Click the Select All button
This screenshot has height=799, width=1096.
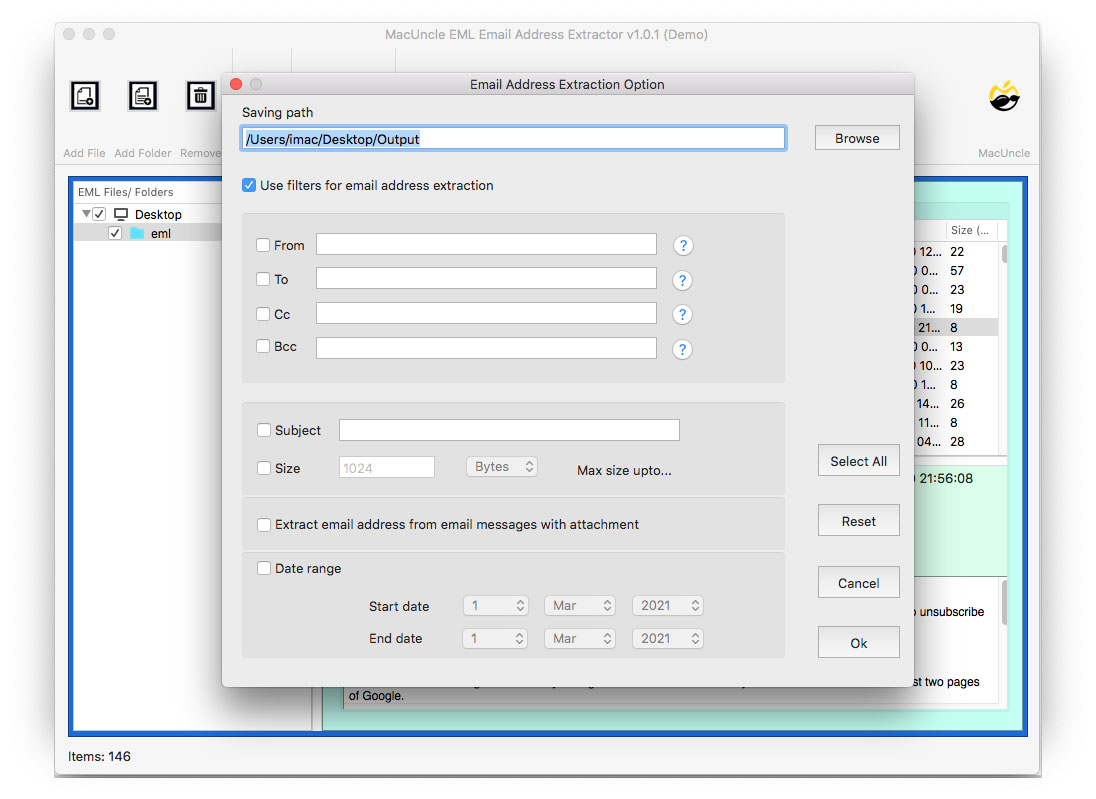(x=858, y=461)
